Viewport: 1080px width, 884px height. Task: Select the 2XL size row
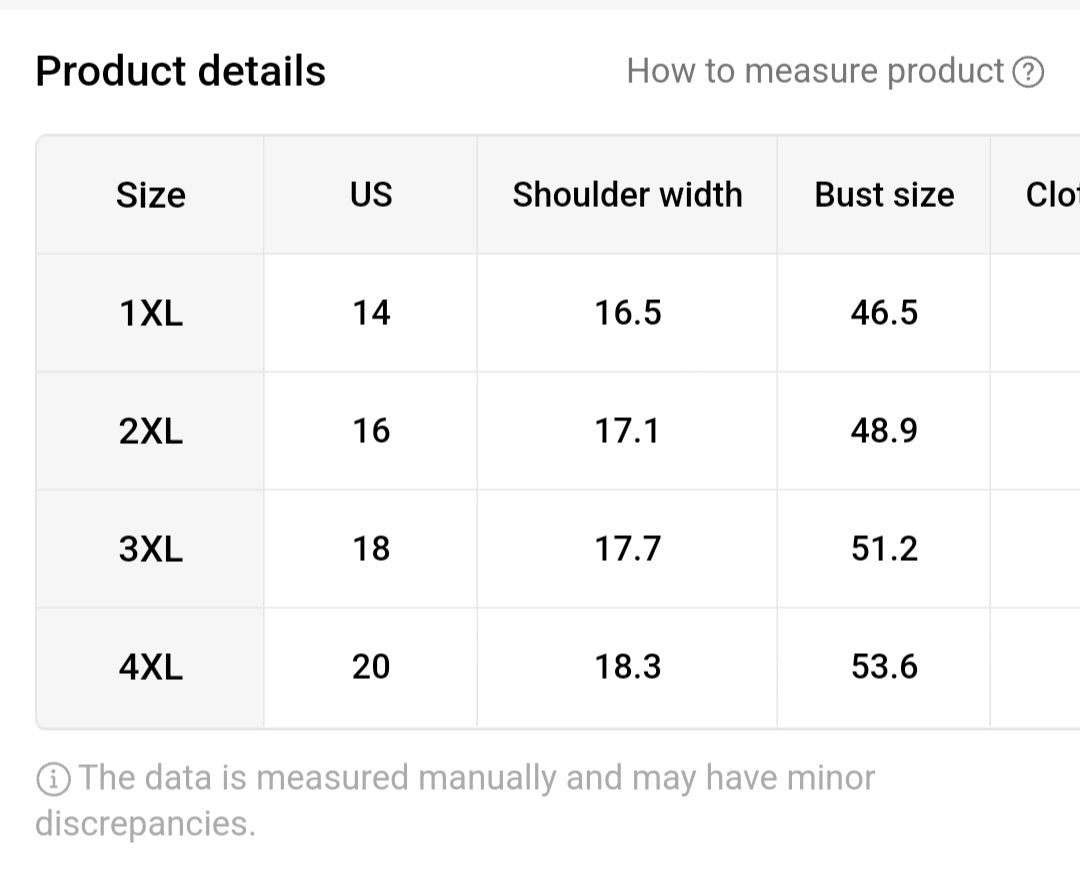point(150,430)
